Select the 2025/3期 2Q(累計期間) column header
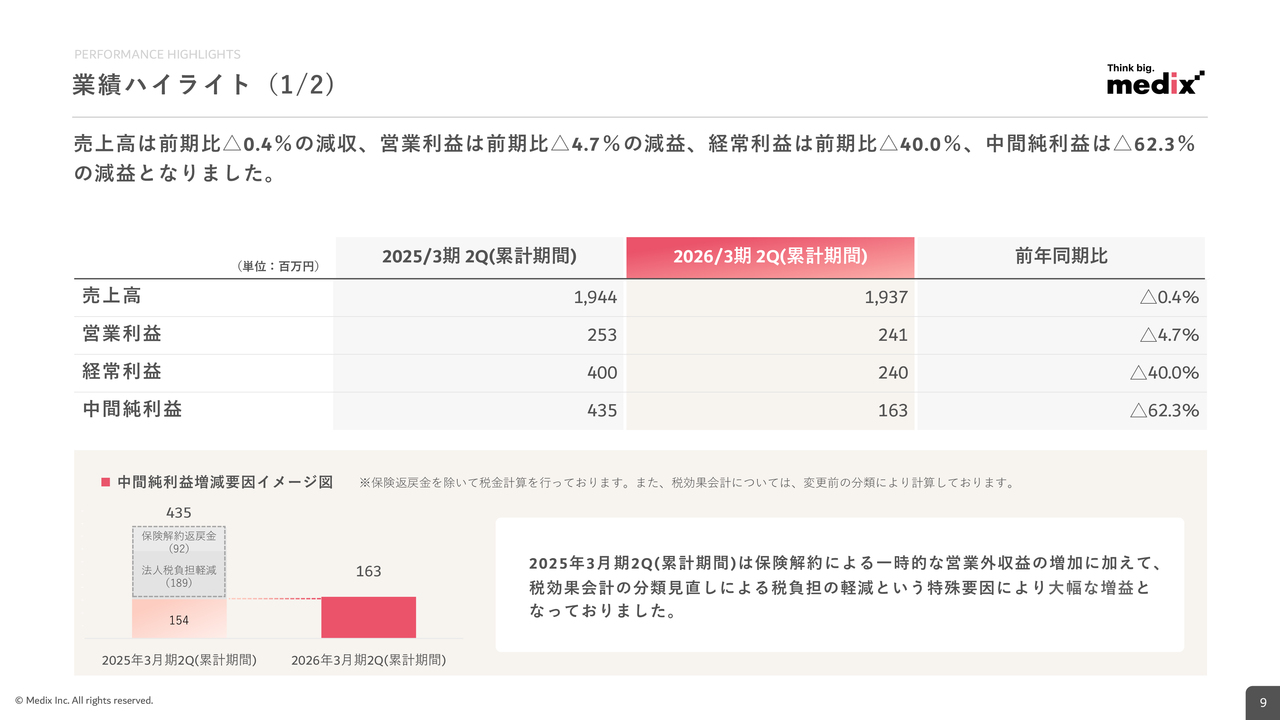Screen dimensions: 1280x720 click(479, 256)
